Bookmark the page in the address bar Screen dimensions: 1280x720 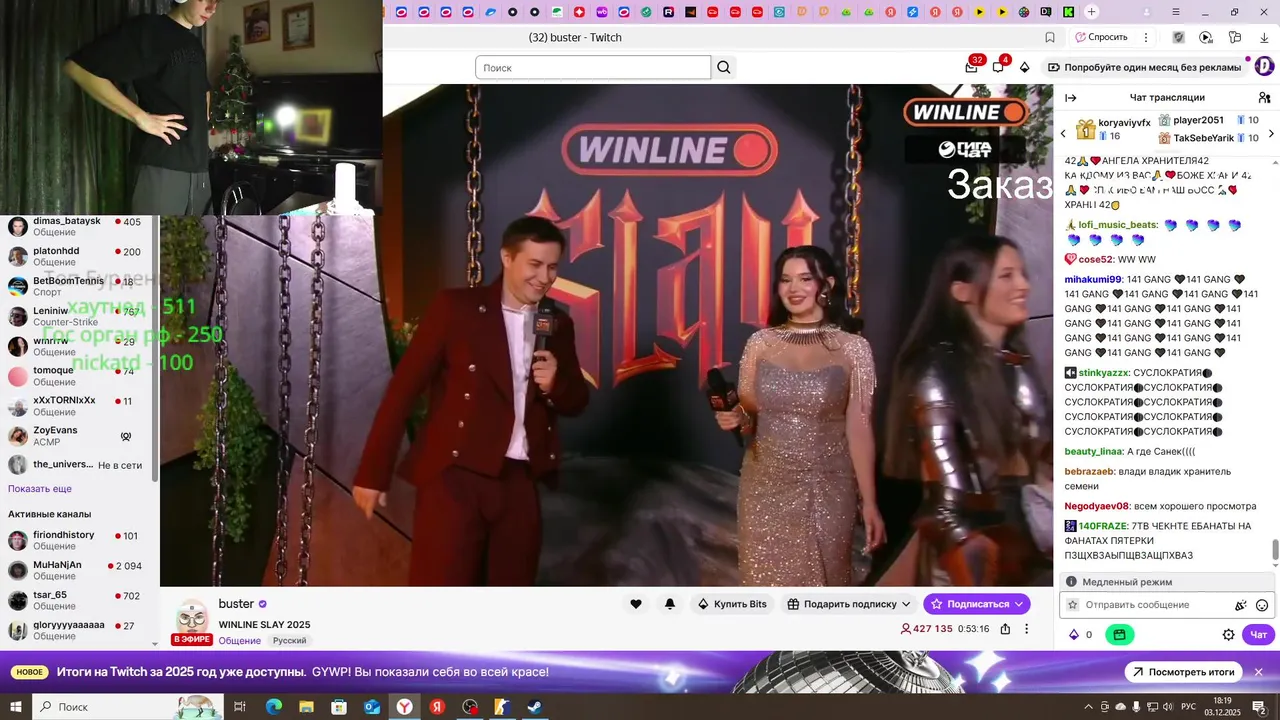(x=1050, y=37)
